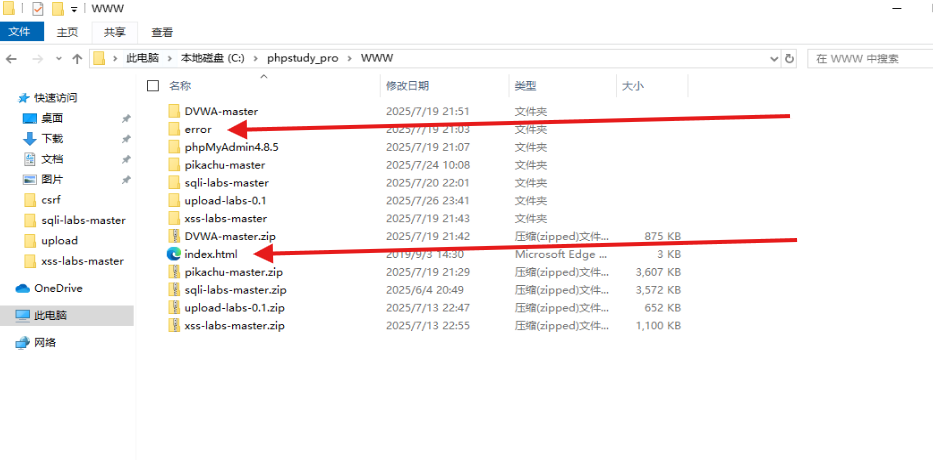
Task: Click the 3,607 KB size cell
Action: pyautogui.click(x=658, y=272)
